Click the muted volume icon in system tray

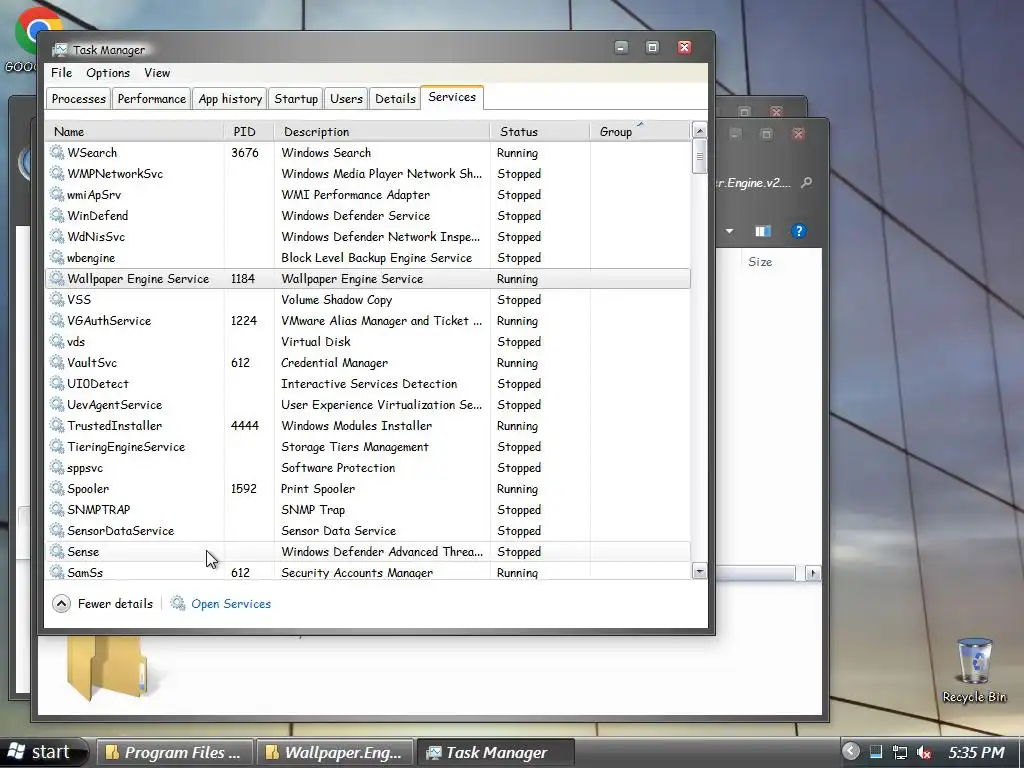[923, 752]
